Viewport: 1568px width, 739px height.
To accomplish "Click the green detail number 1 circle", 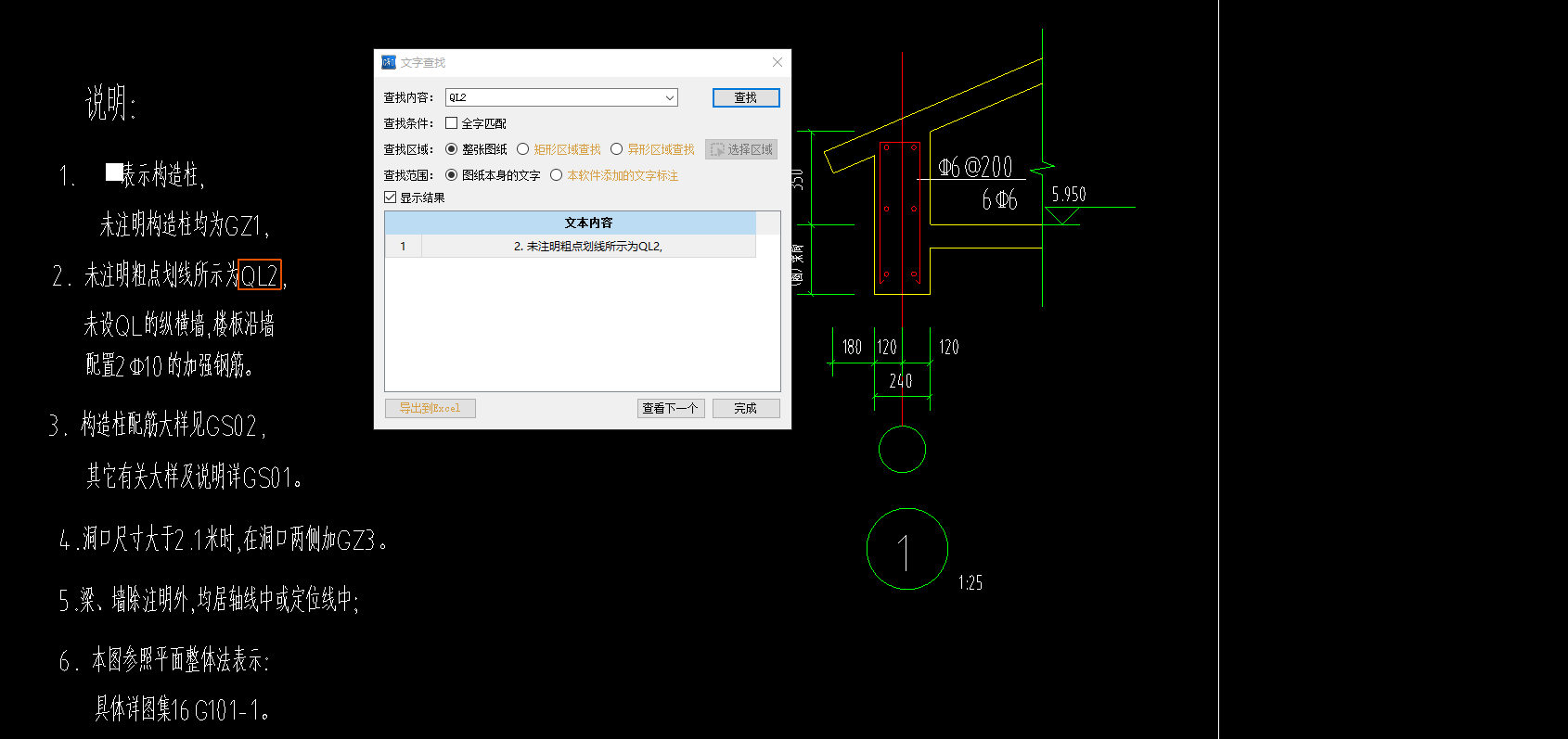I will (x=906, y=549).
